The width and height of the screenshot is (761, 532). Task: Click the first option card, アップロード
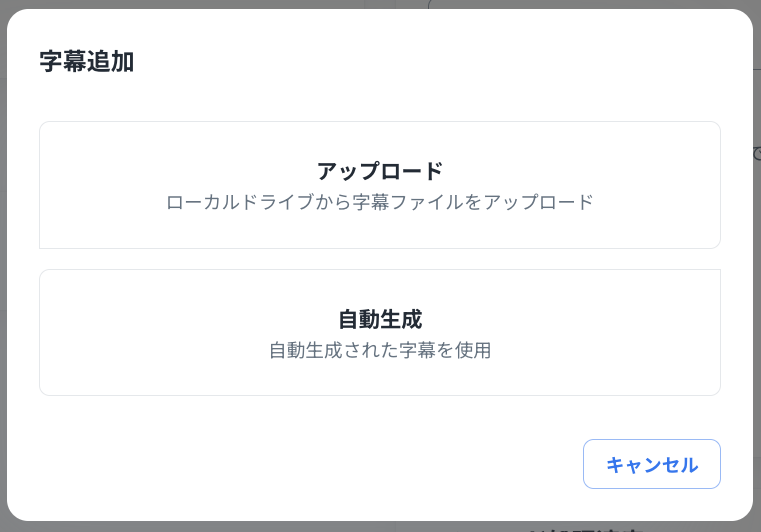(x=380, y=185)
